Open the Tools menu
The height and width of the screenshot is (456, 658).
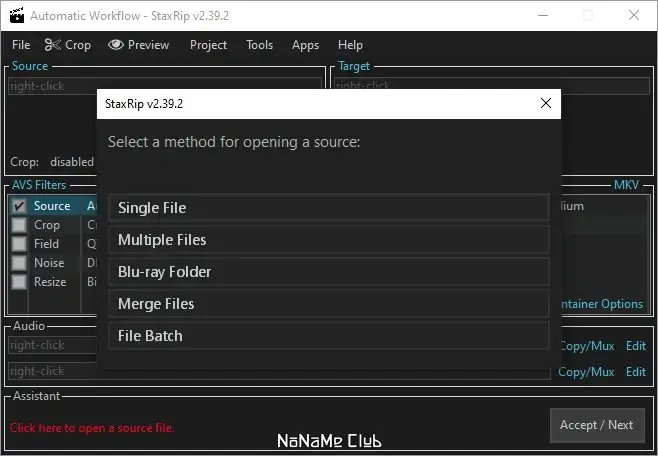coord(259,45)
